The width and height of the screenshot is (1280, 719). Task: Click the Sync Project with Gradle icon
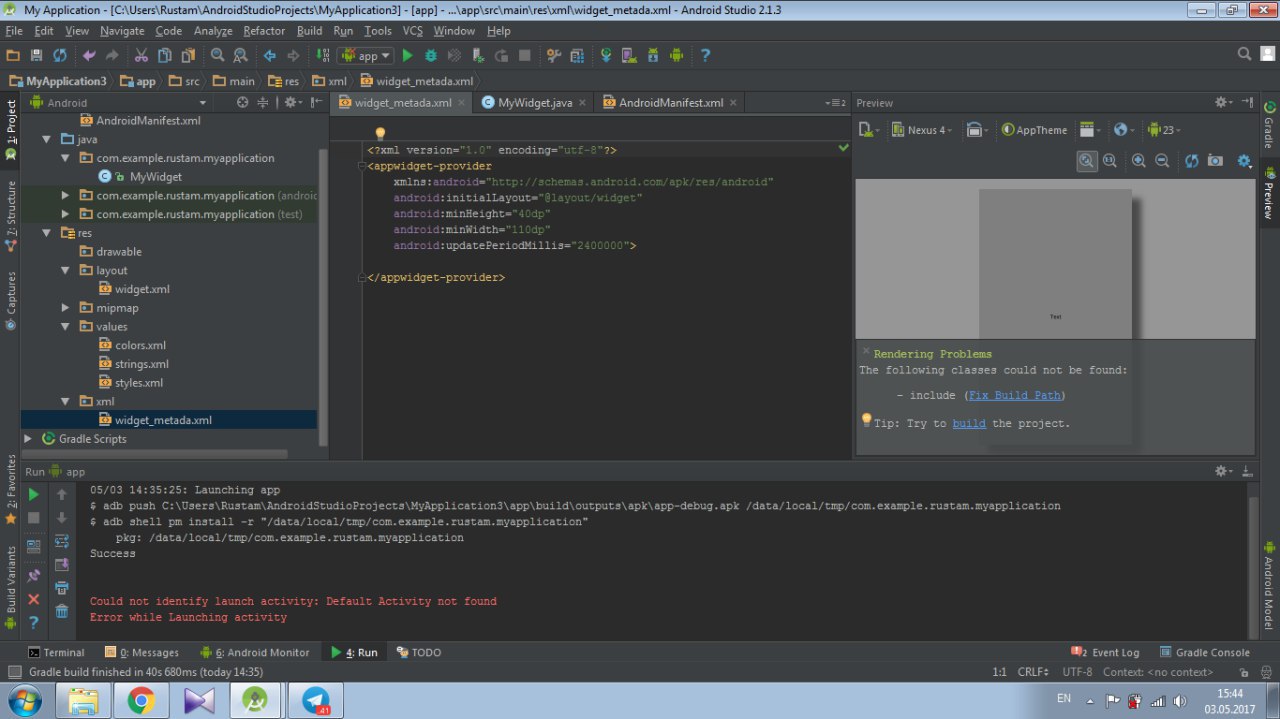[x=606, y=56]
